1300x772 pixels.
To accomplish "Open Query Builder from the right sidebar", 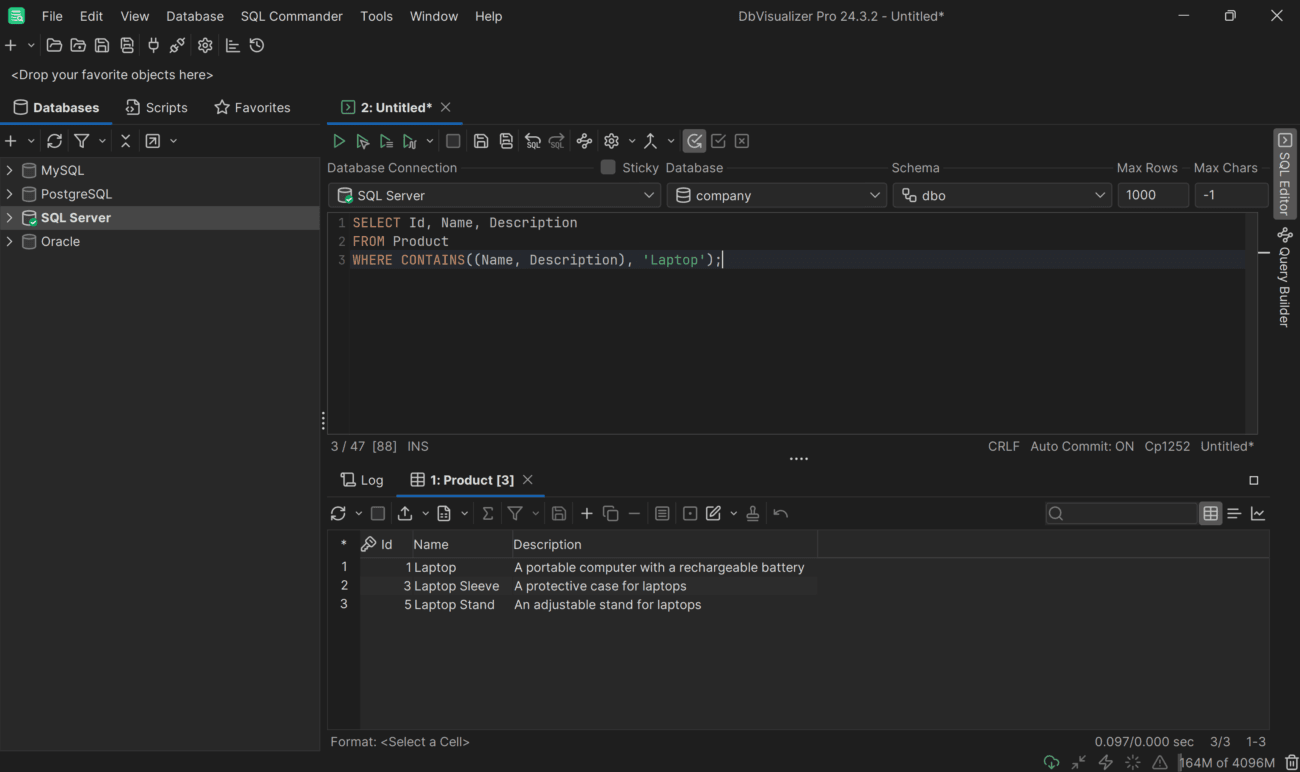I will point(1284,278).
